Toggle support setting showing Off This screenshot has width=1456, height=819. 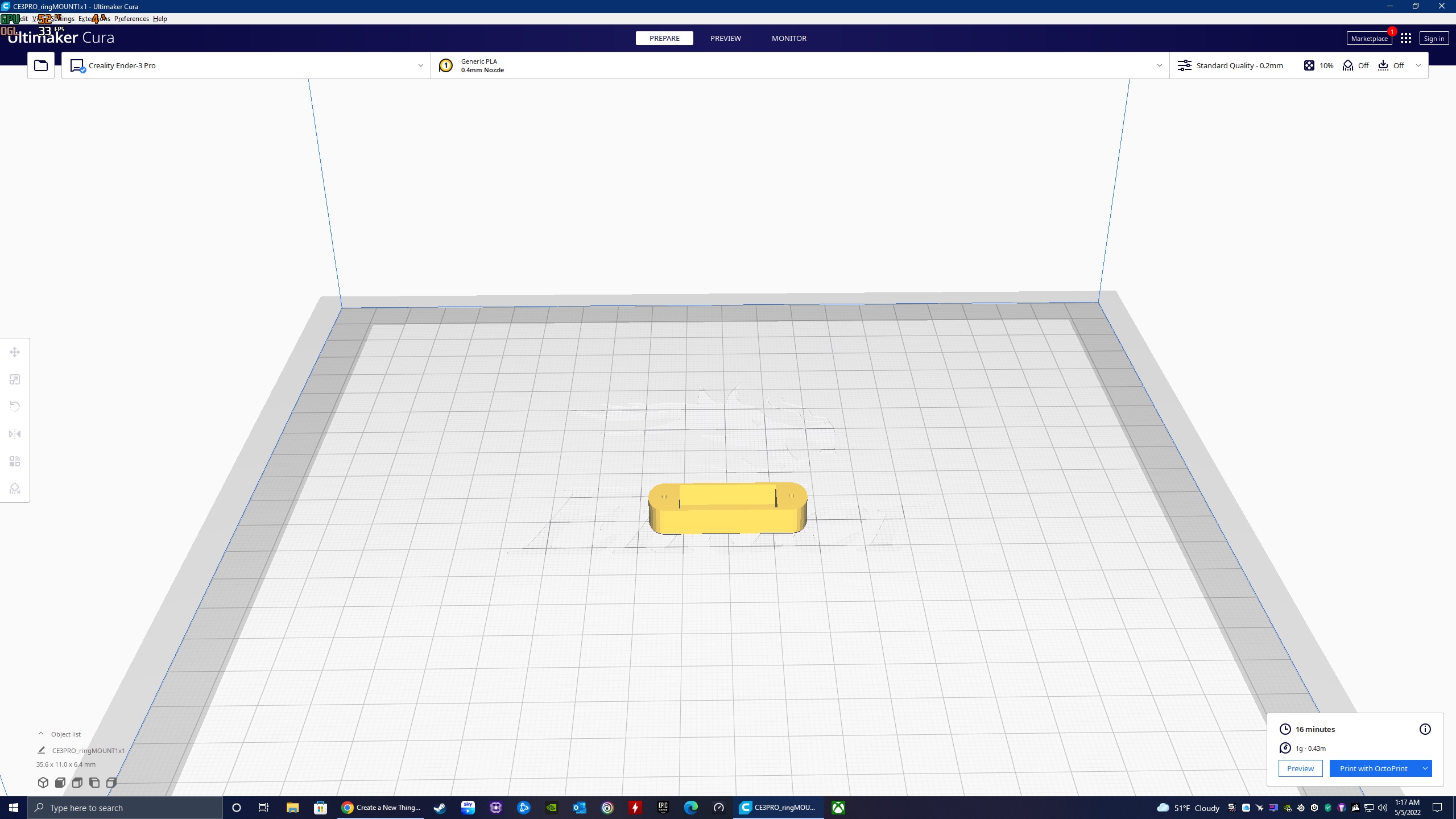(1356, 65)
